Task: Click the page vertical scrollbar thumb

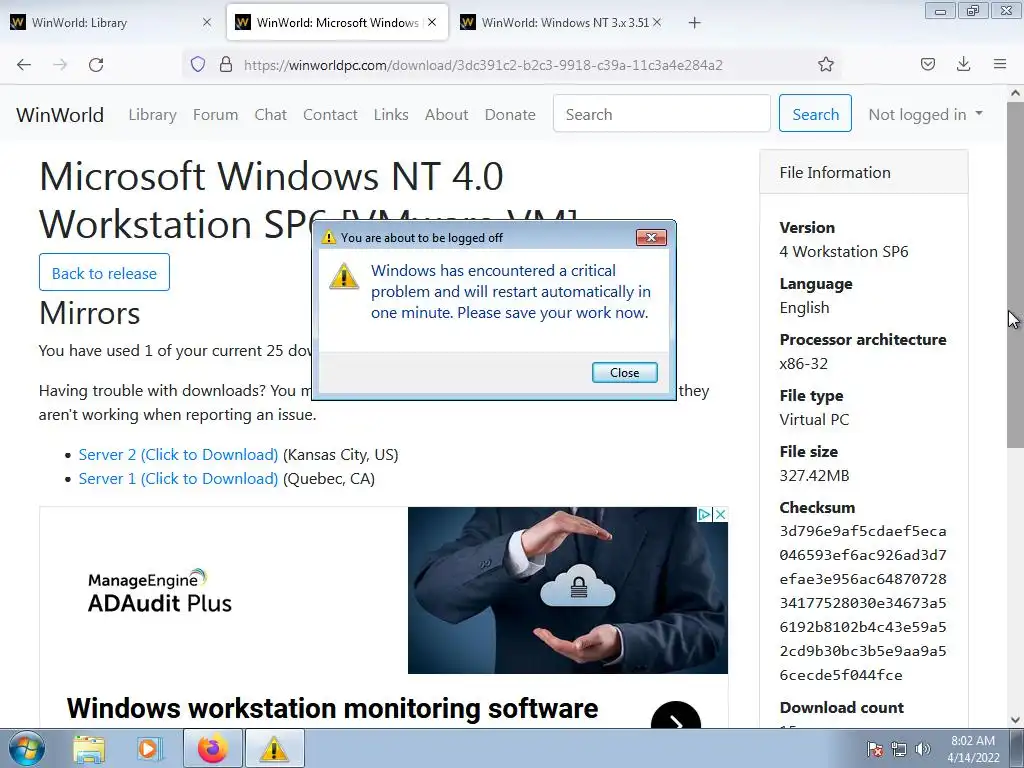Action: point(1015,274)
